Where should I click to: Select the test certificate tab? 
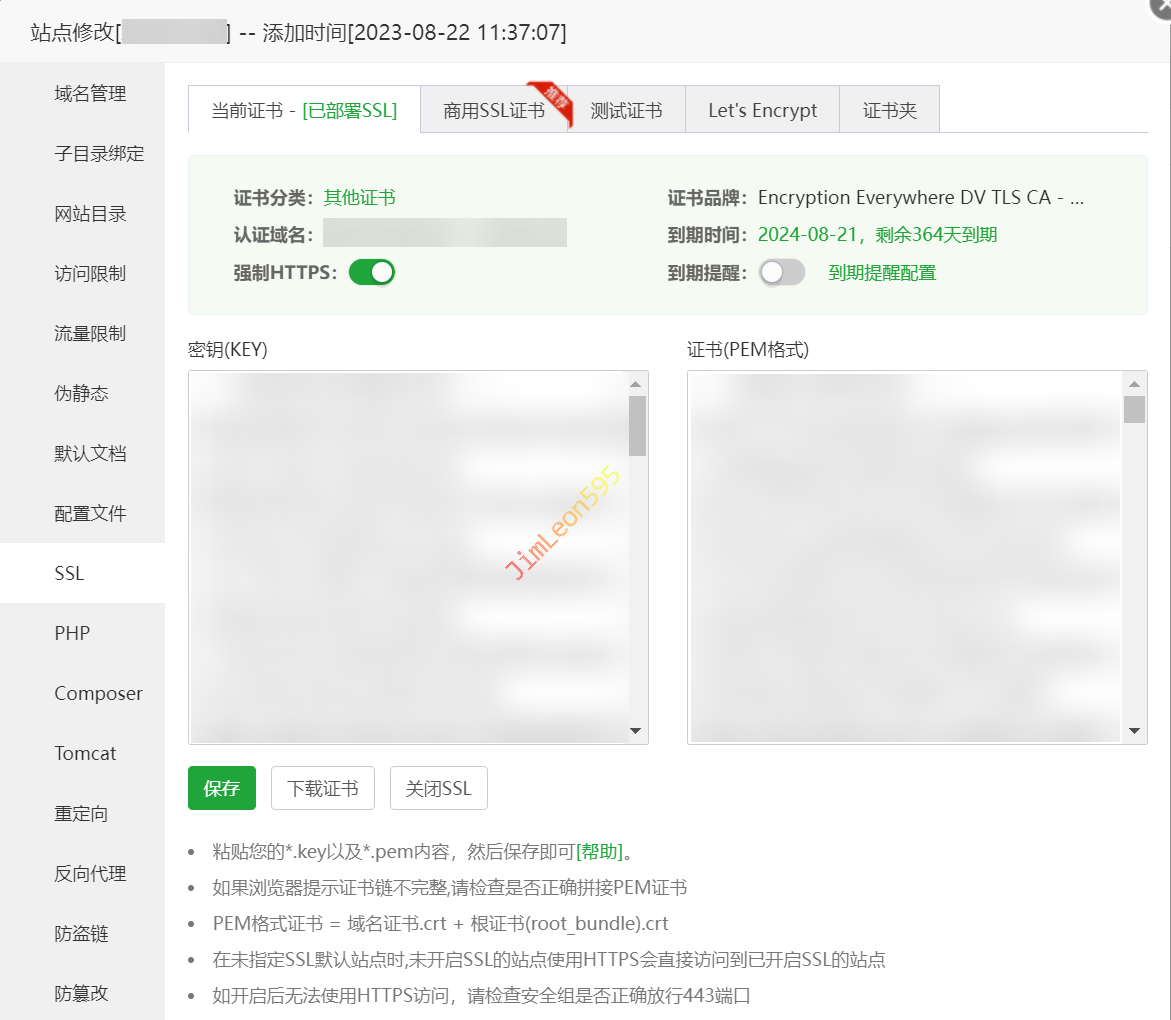tap(626, 110)
